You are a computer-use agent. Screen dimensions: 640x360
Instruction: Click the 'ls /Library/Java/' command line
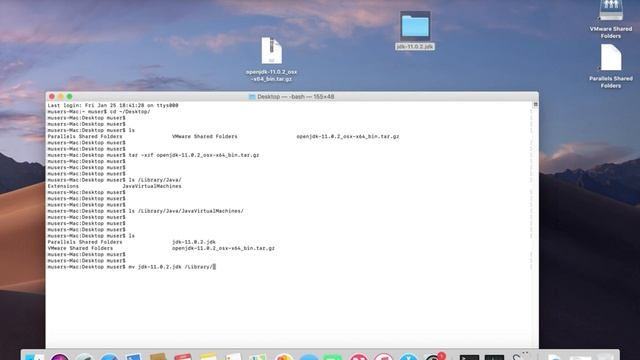(114, 180)
